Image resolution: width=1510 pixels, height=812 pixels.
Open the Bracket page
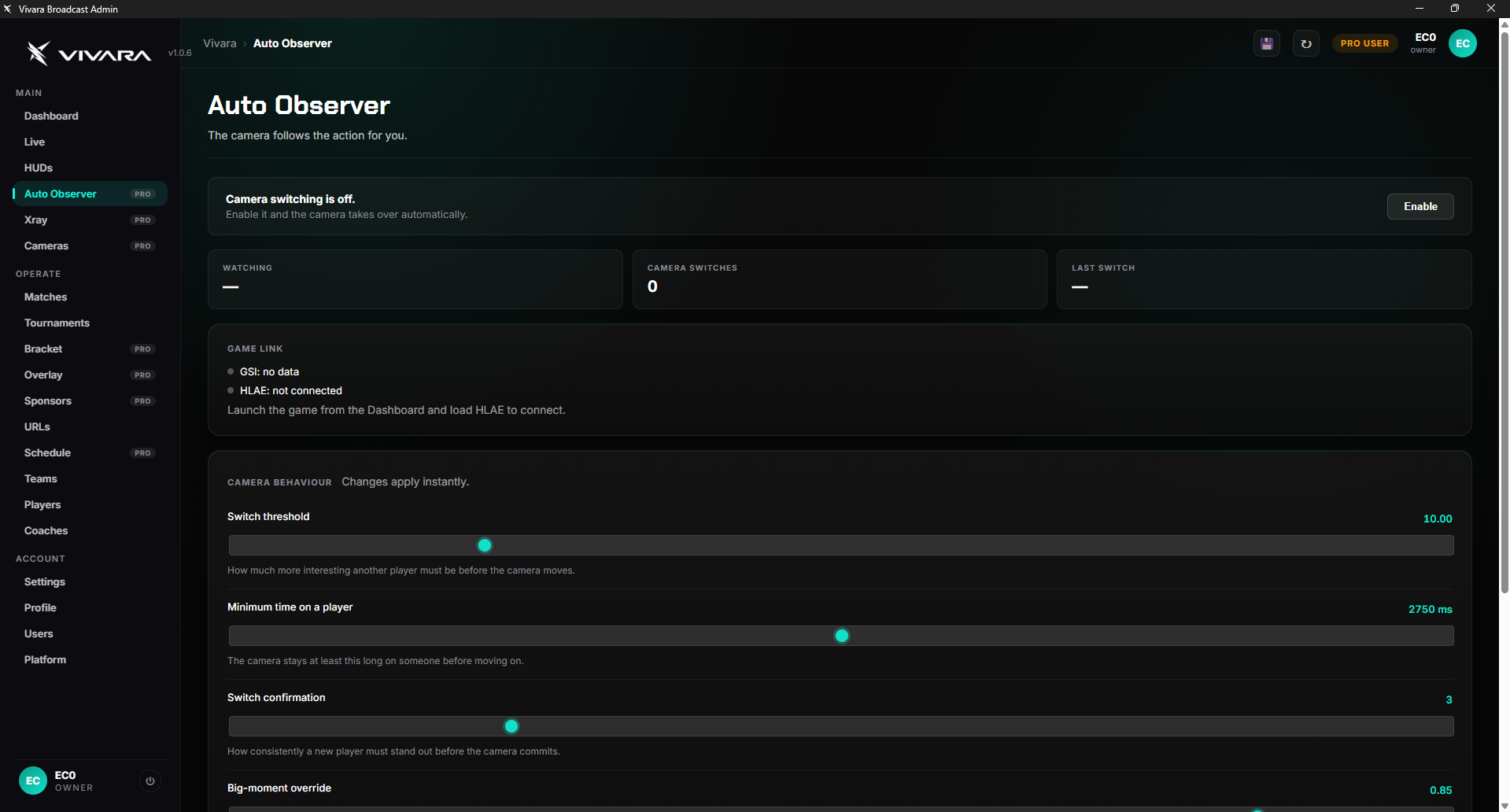tap(90, 349)
